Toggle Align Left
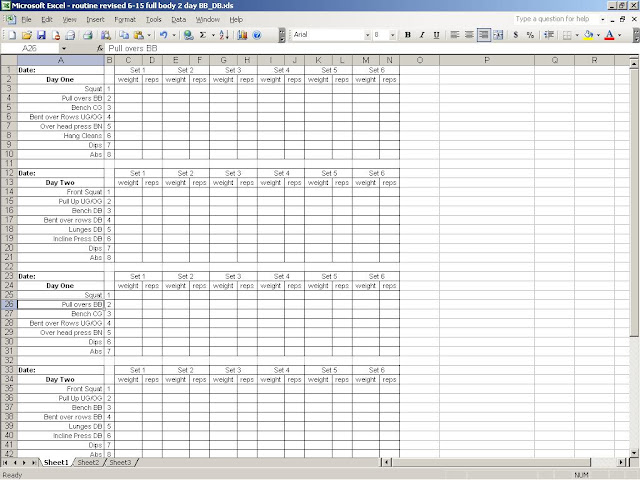This screenshot has width=640, height=480. coord(454,35)
